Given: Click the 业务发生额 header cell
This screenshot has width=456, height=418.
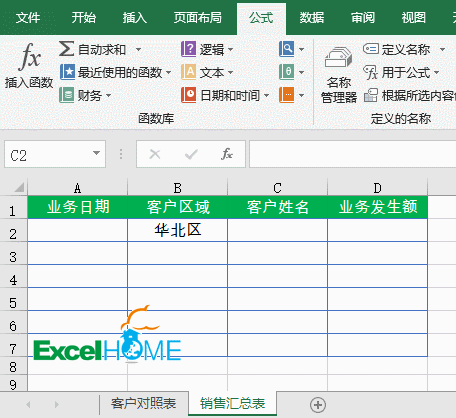Looking at the screenshot, I should [x=378, y=207].
